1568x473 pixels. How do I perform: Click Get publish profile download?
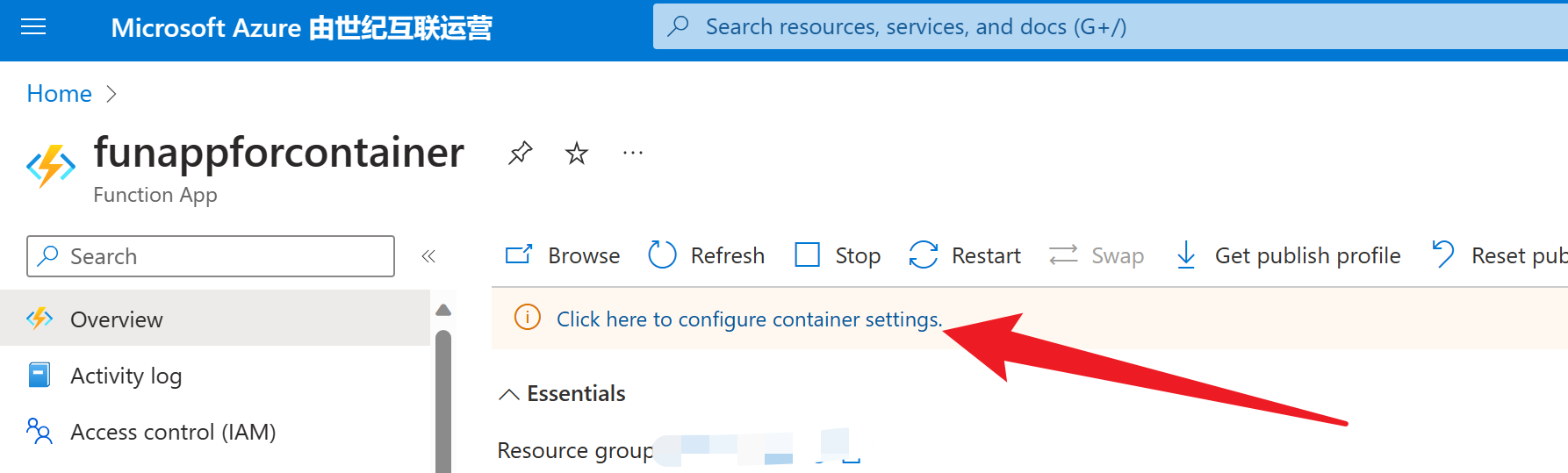pos(1288,255)
